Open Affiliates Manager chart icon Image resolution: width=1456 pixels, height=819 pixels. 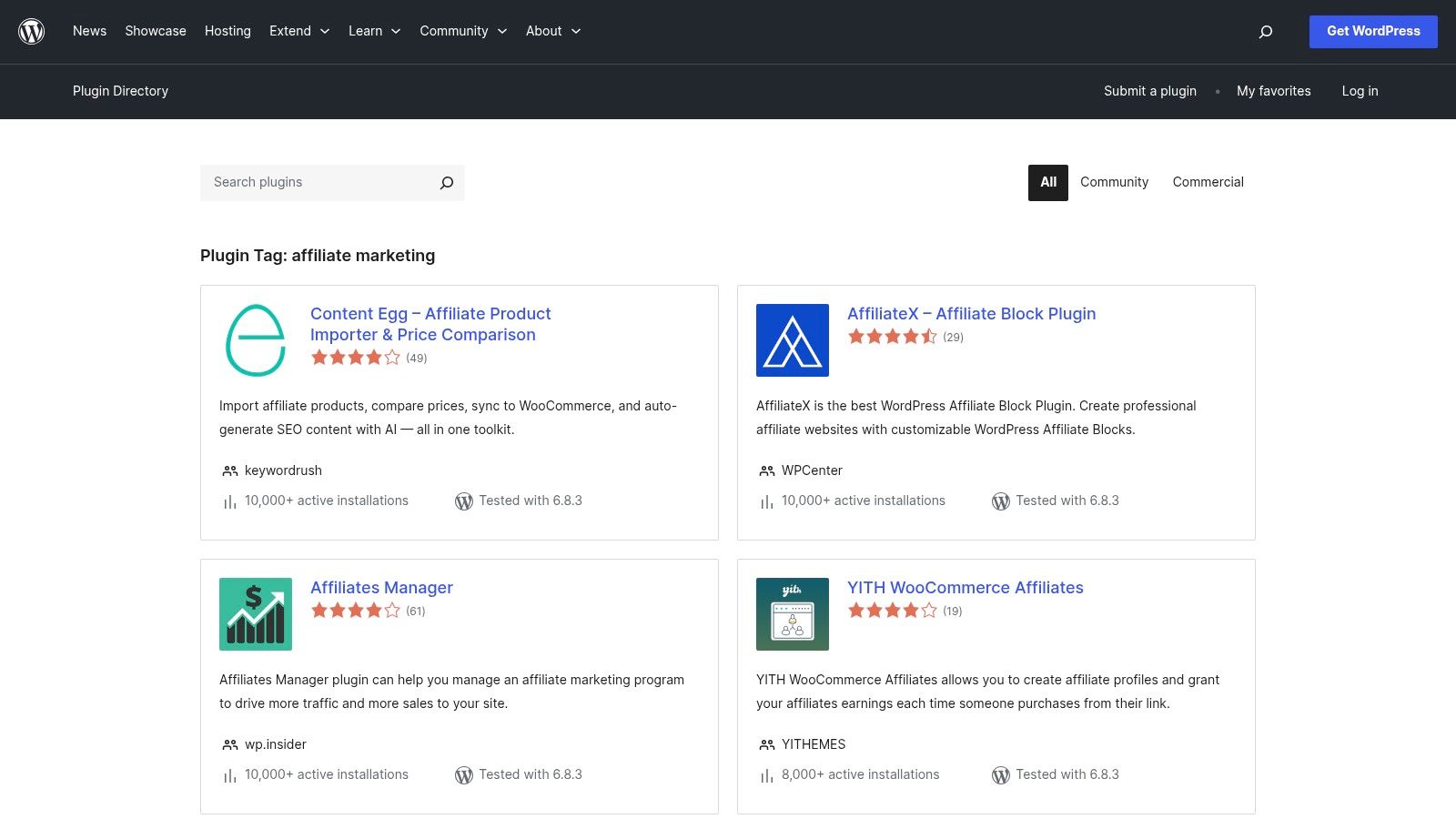(x=256, y=614)
